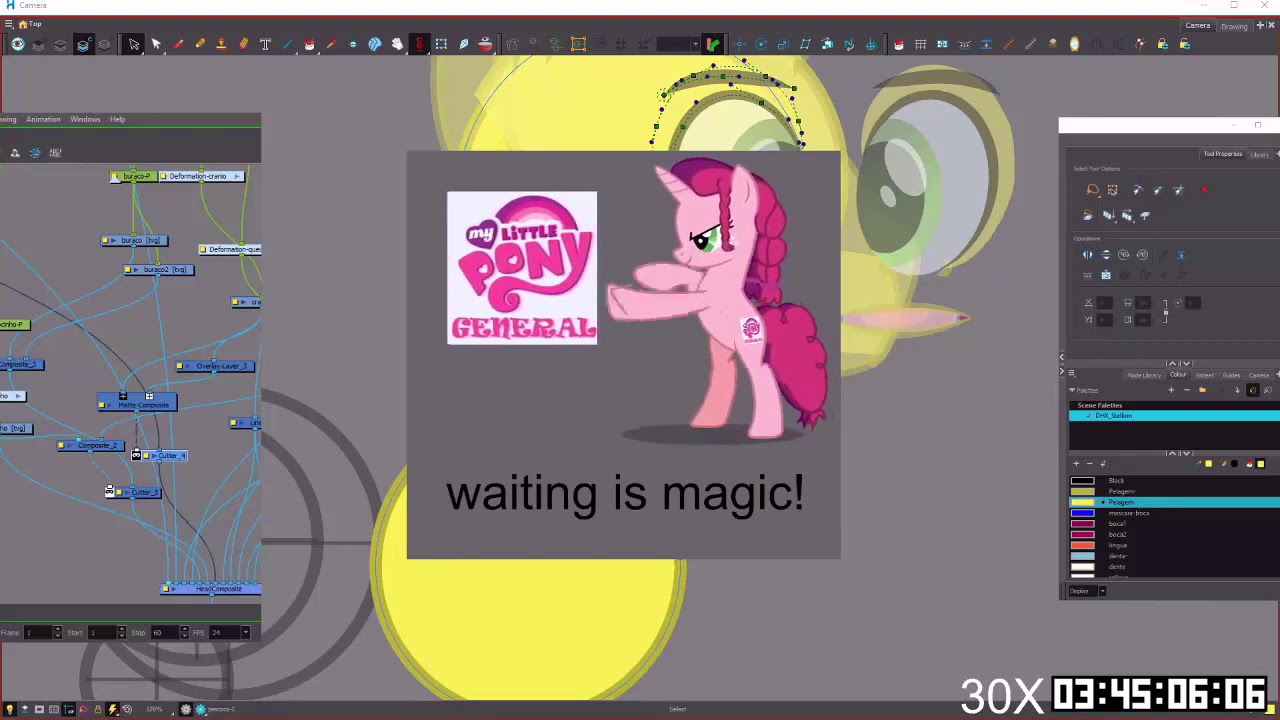
Task: Select the Transform tool in toolbar
Action: [x=134, y=44]
